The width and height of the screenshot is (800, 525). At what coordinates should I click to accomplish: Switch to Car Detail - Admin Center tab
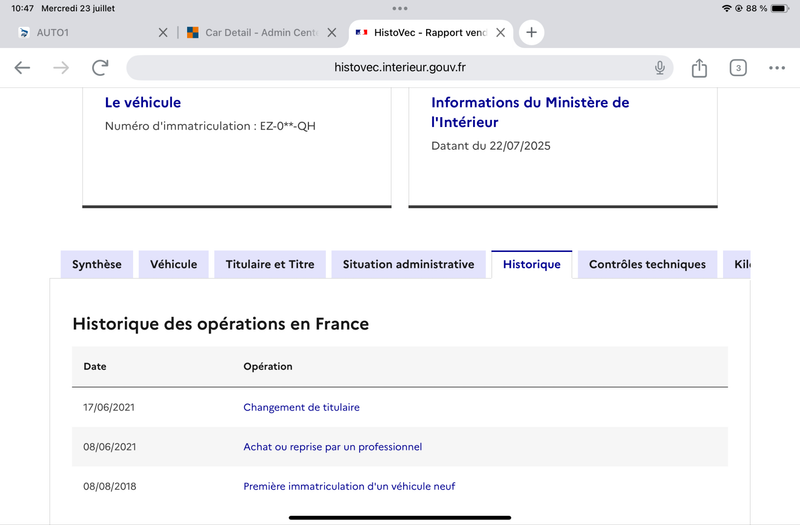point(255,32)
